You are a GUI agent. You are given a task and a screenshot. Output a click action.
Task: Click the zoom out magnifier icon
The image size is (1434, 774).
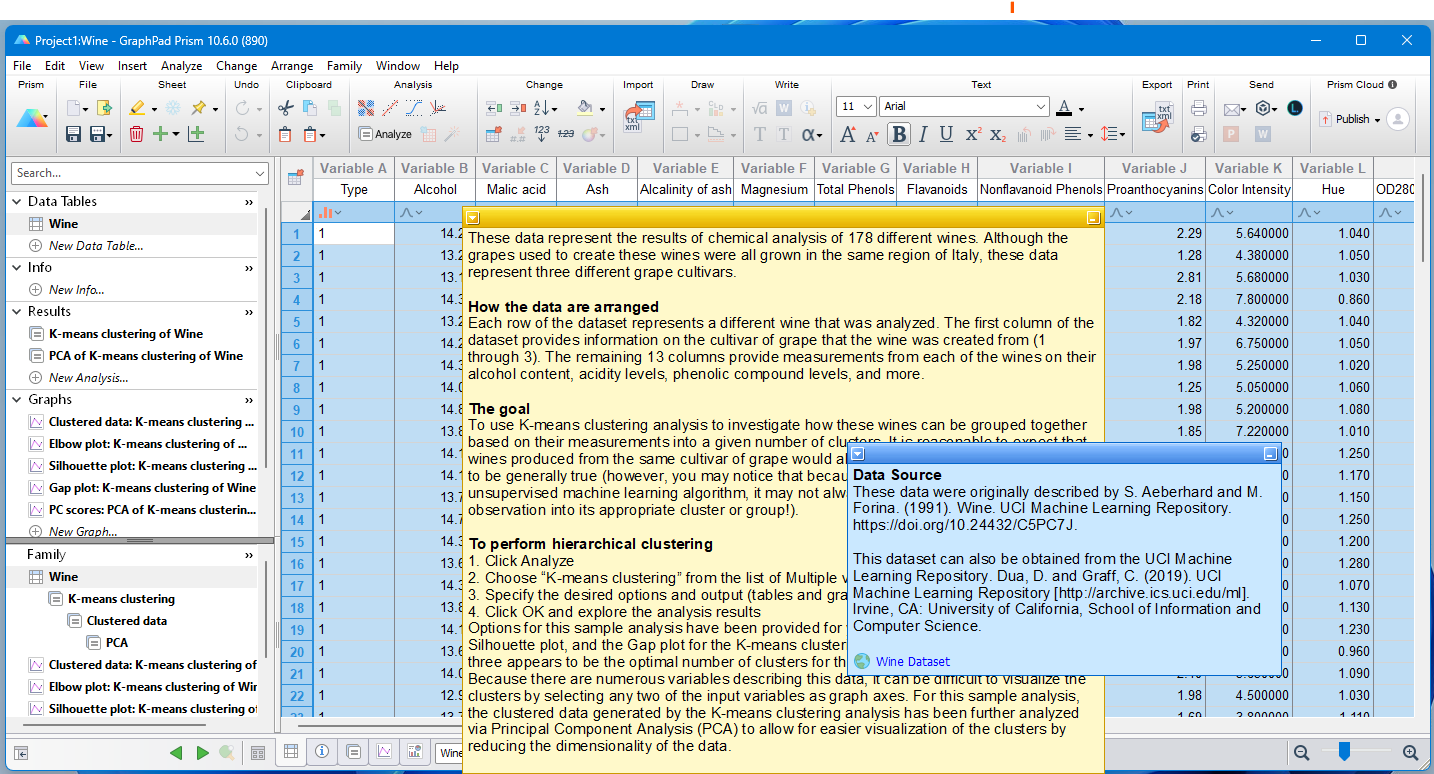tap(1301, 753)
